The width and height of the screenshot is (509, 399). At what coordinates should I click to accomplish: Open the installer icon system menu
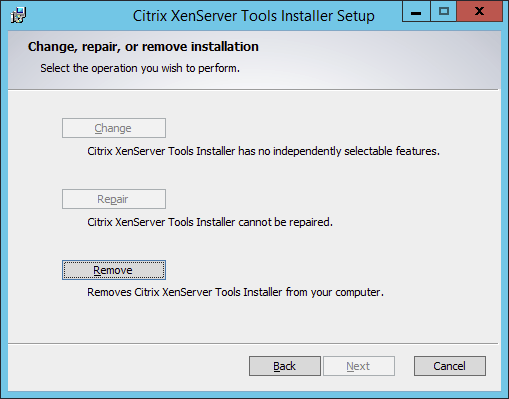tap(18, 15)
